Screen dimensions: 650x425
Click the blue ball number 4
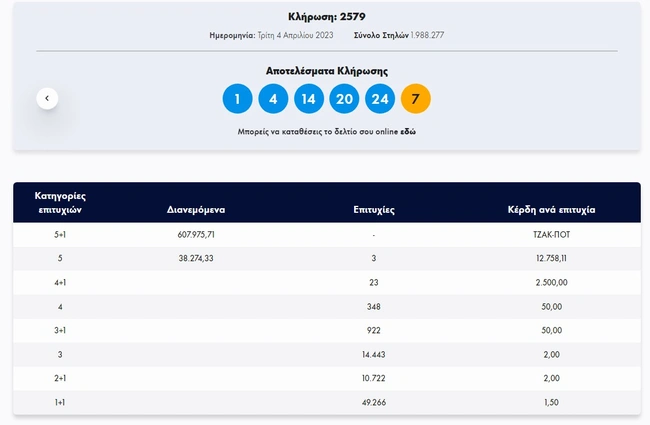273,99
